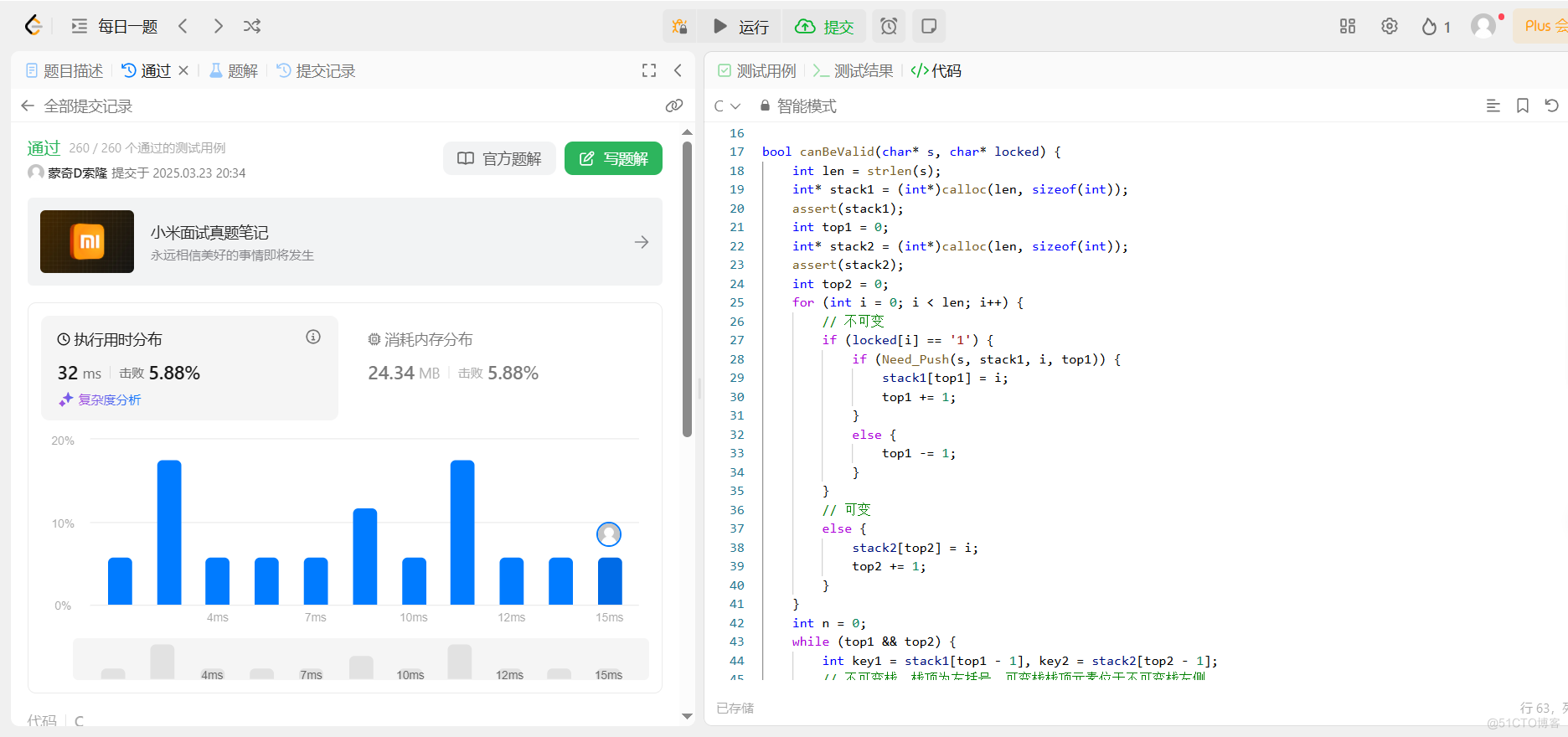Click the Plus membership button
The image size is (1568, 737).
pos(1541,26)
